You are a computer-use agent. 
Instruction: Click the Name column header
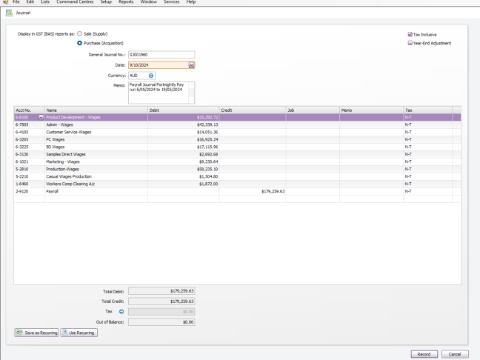(96, 110)
